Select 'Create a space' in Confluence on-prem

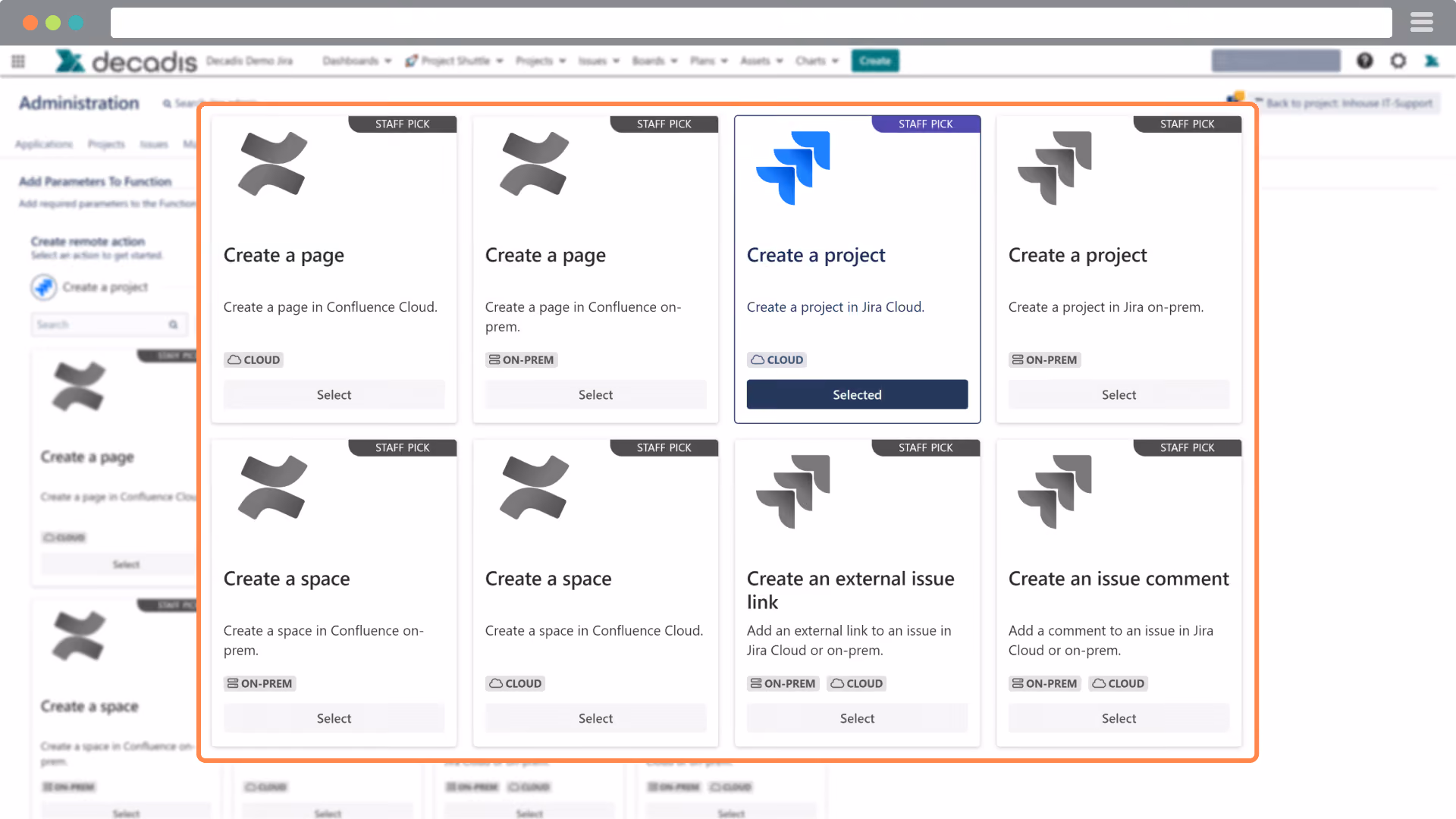pos(334,719)
